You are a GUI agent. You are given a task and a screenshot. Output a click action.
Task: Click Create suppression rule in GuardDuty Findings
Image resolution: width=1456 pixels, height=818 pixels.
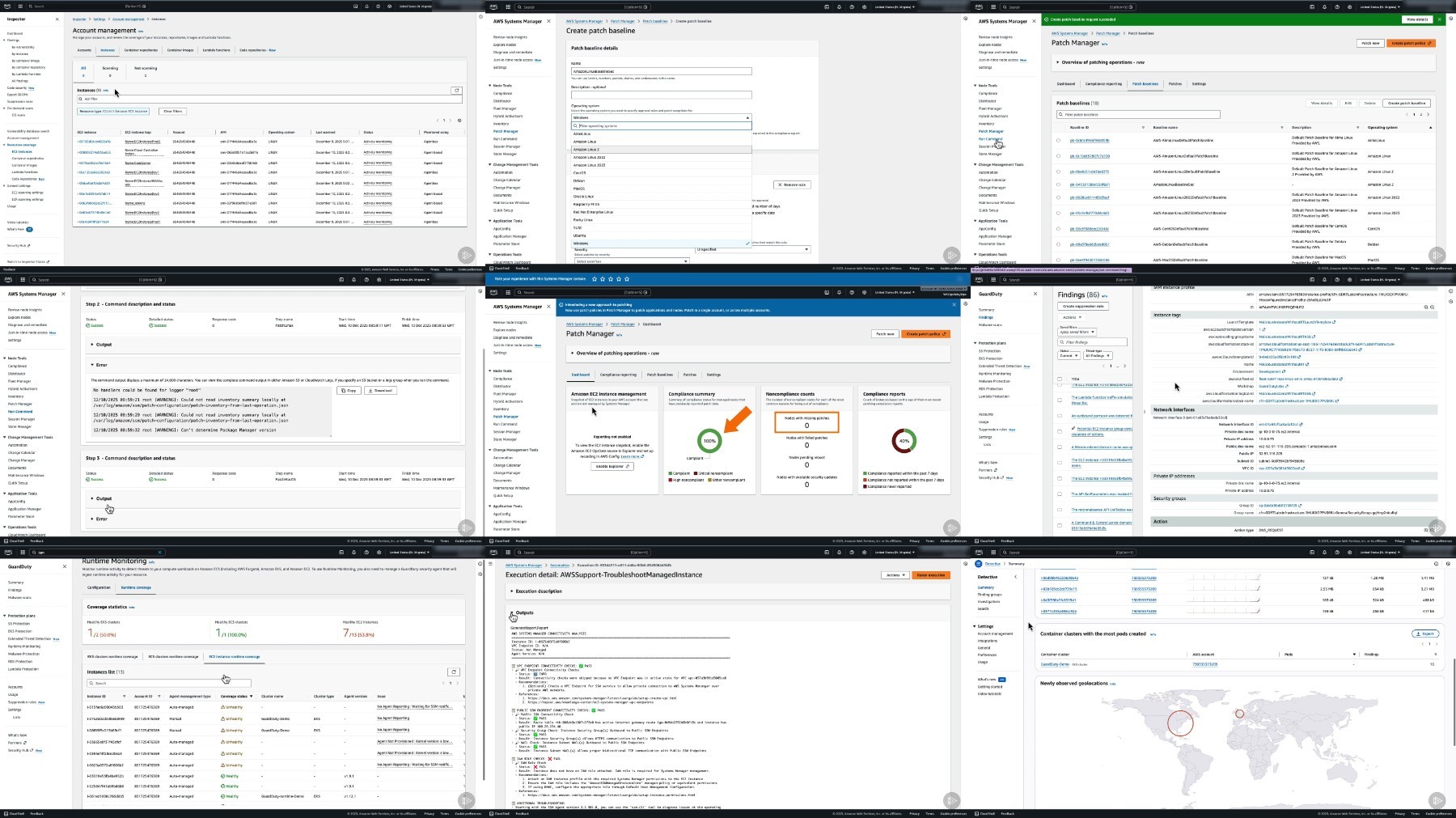pyautogui.click(x=1085, y=306)
